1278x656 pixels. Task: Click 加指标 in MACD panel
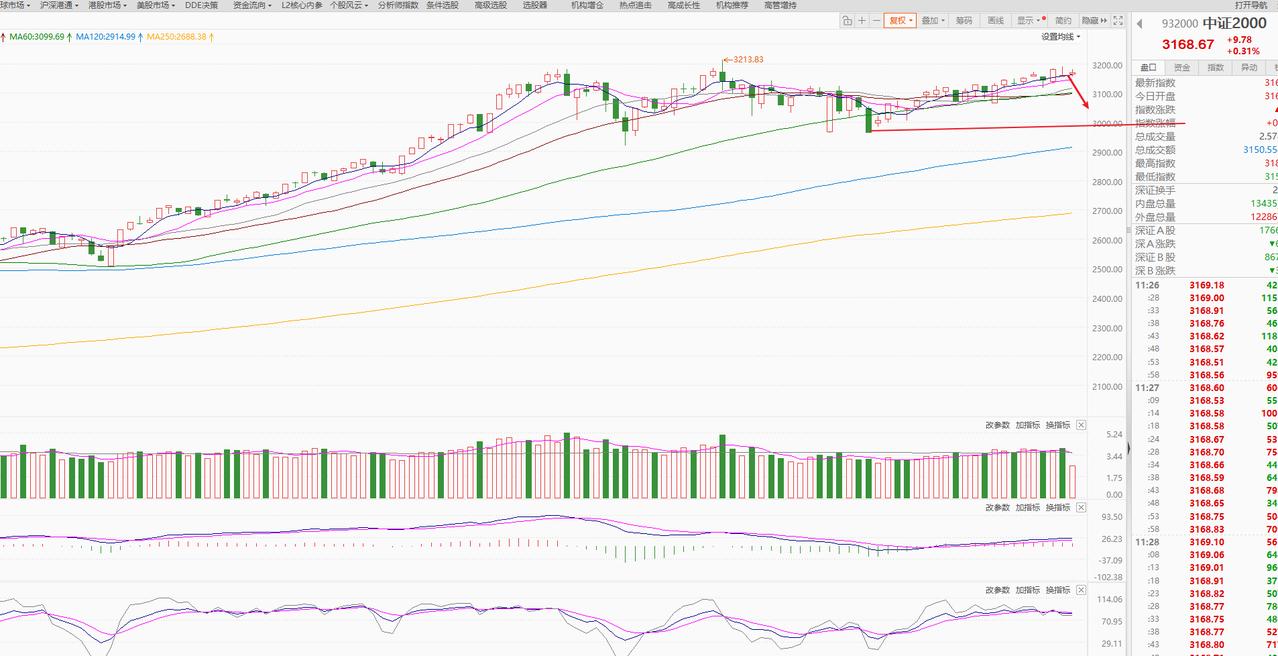[x=1027, y=507]
